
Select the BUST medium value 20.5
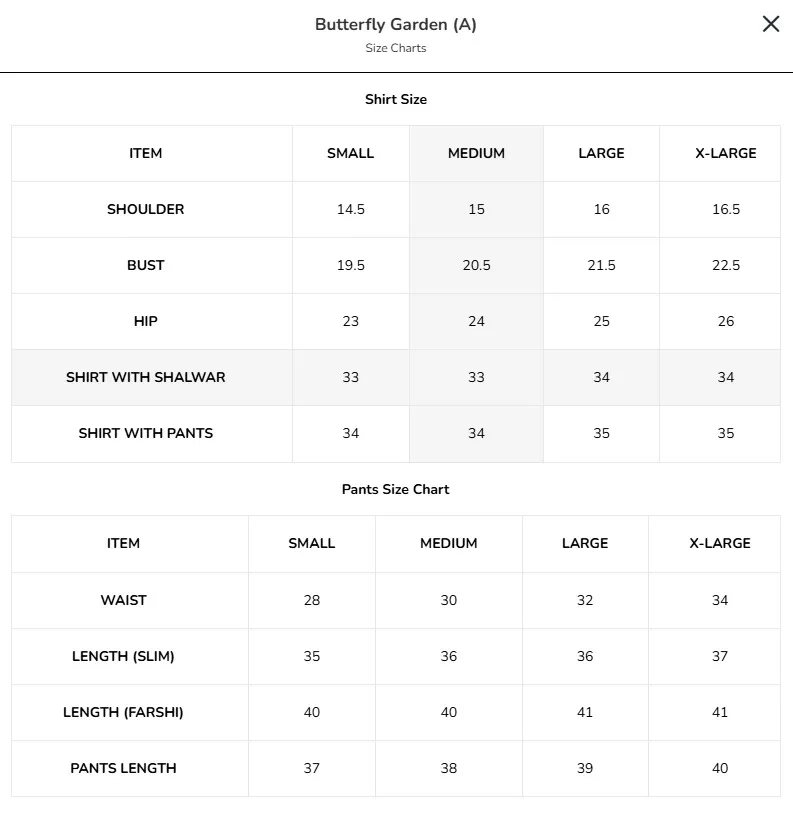pos(476,265)
